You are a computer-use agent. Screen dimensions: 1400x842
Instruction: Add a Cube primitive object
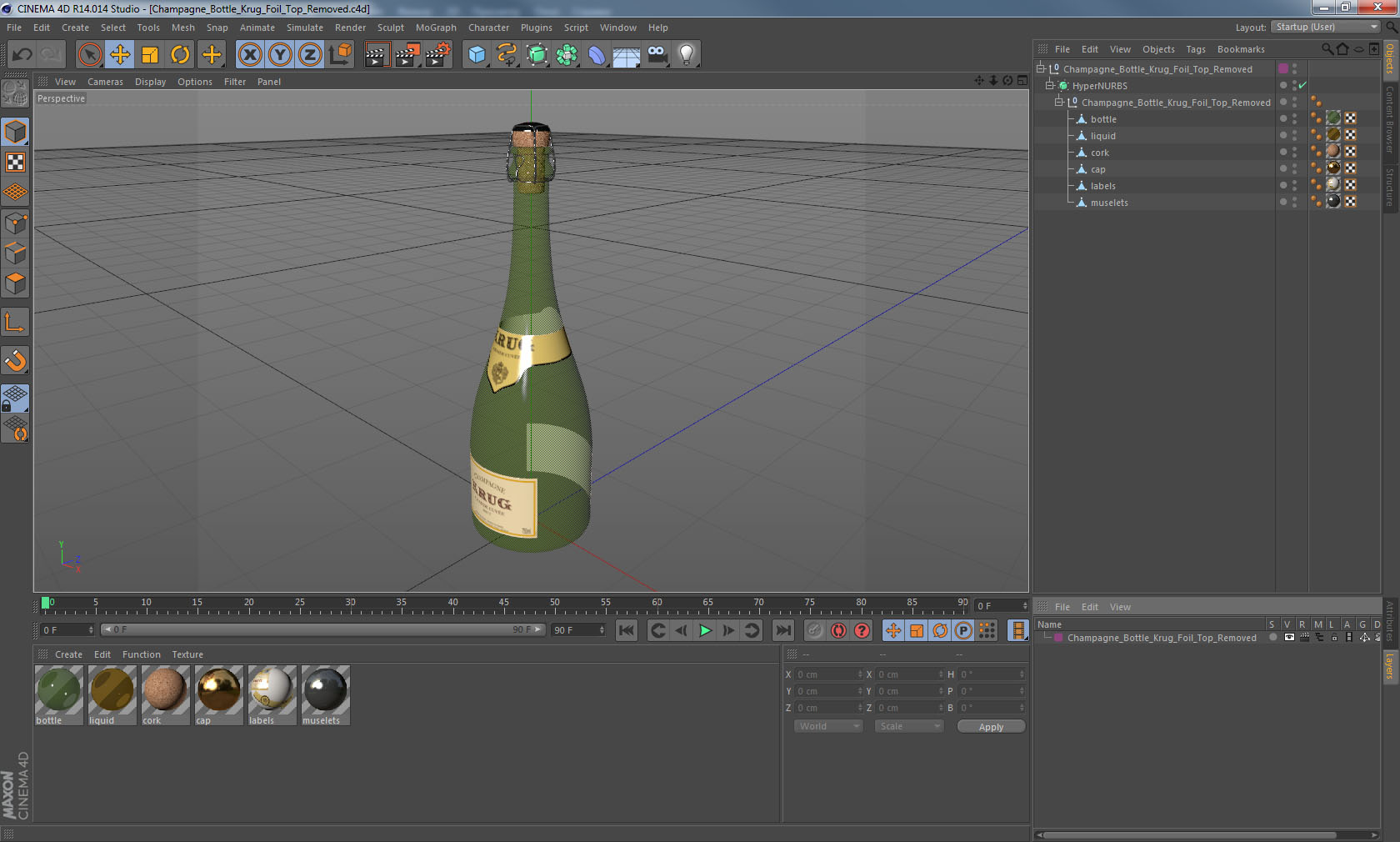click(x=477, y=55)
